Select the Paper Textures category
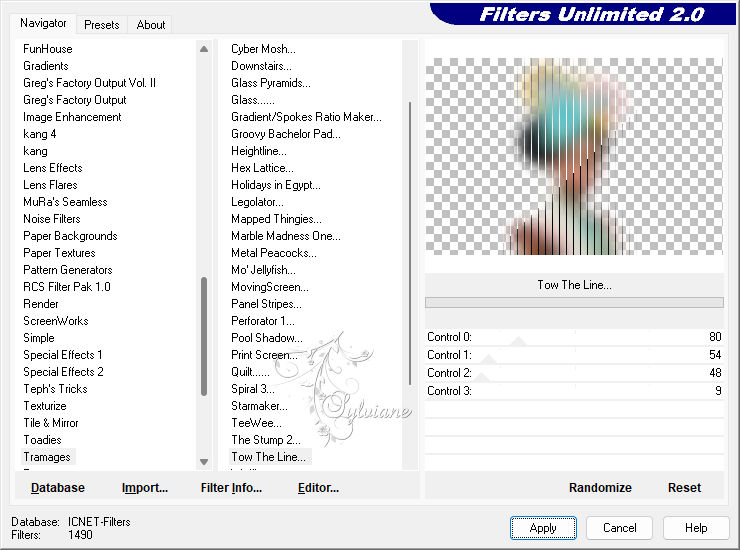 [59, 253]
